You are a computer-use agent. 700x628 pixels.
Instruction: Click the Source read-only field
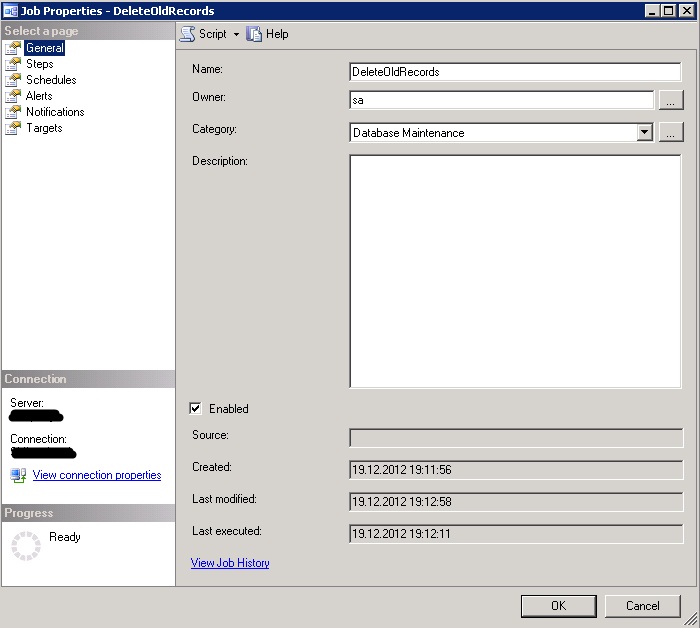(516, 438)
